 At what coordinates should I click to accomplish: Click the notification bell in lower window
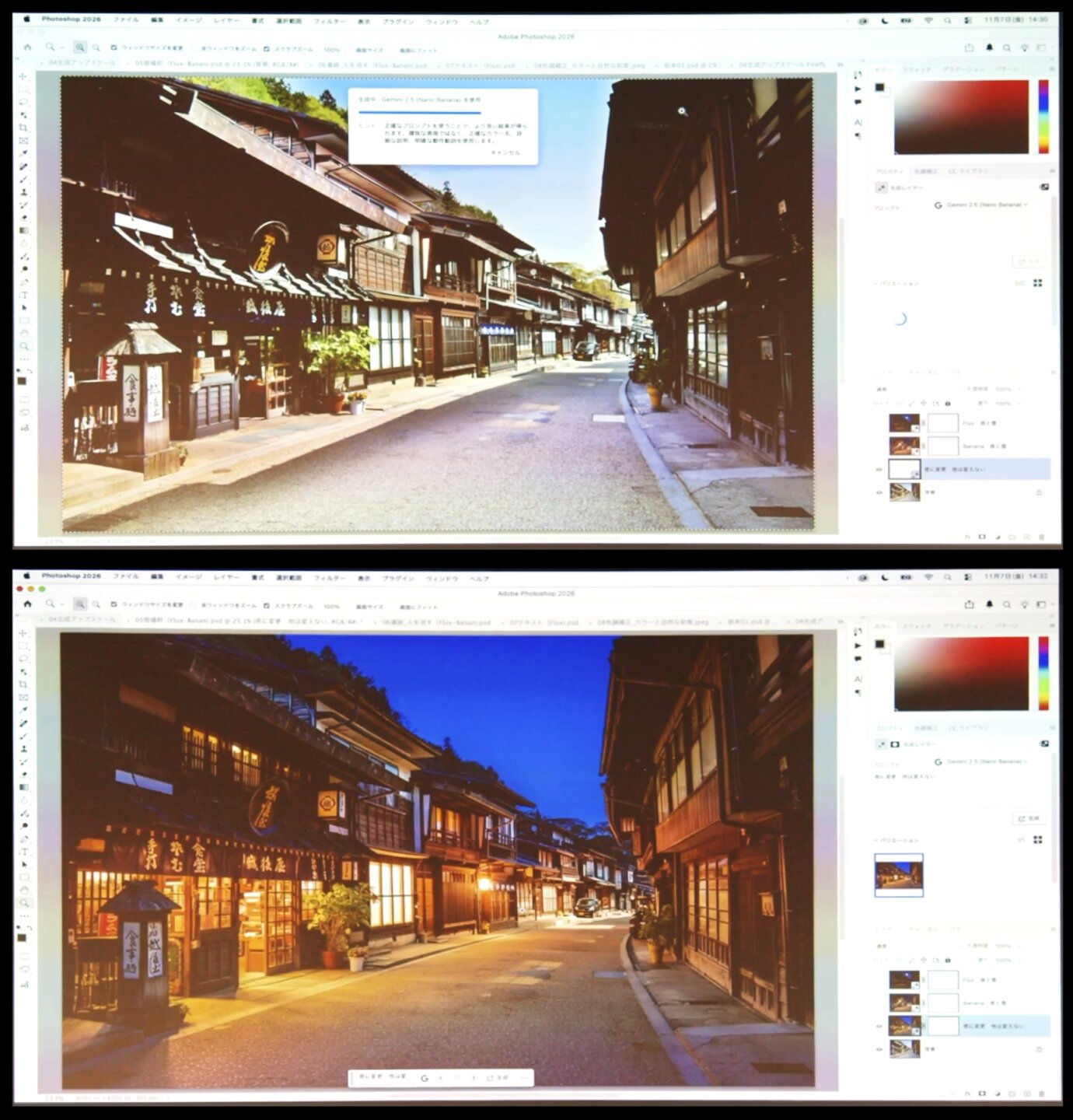pos(989,604)
